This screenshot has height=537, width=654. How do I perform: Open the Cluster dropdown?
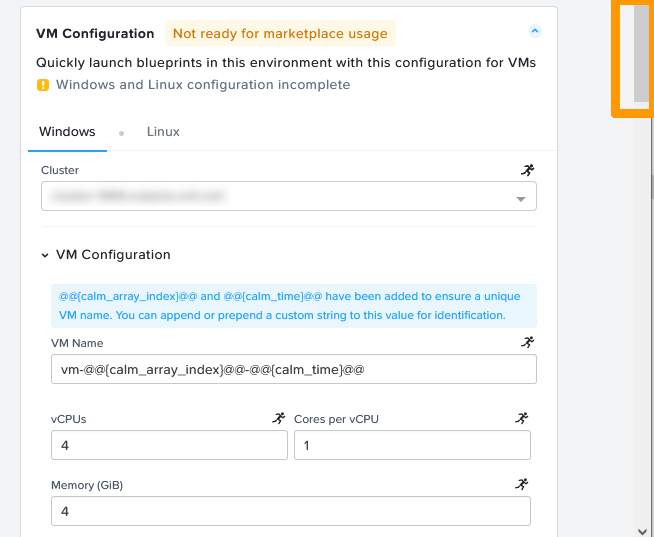click(289, 196)
